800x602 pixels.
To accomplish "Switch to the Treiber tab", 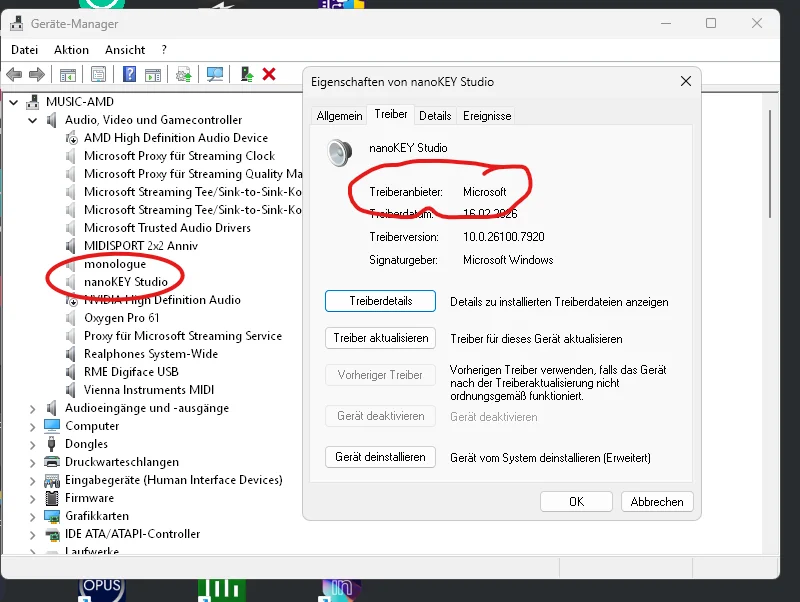I will click(x=391, y=114).
